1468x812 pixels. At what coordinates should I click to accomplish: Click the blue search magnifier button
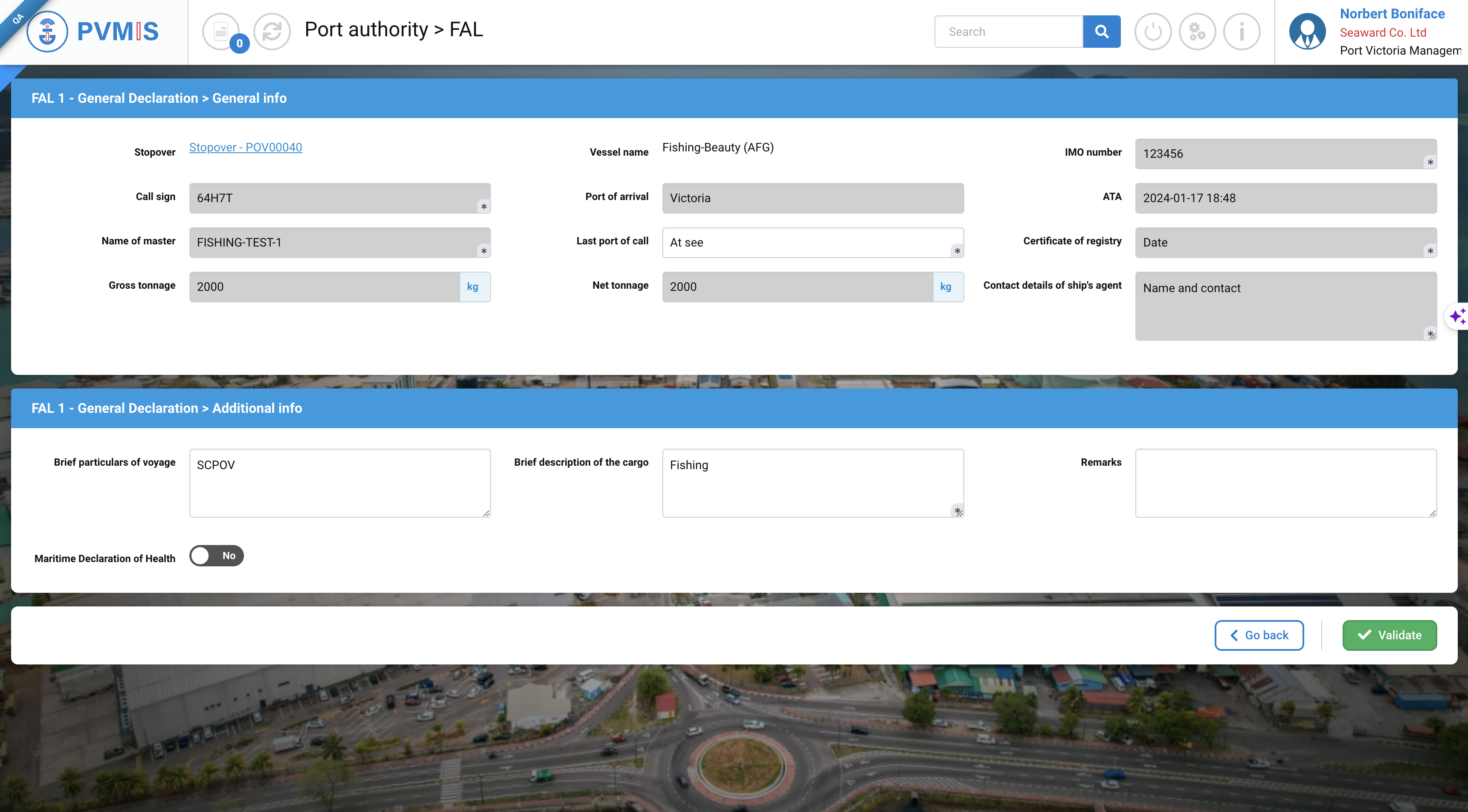pos(1101,31)
